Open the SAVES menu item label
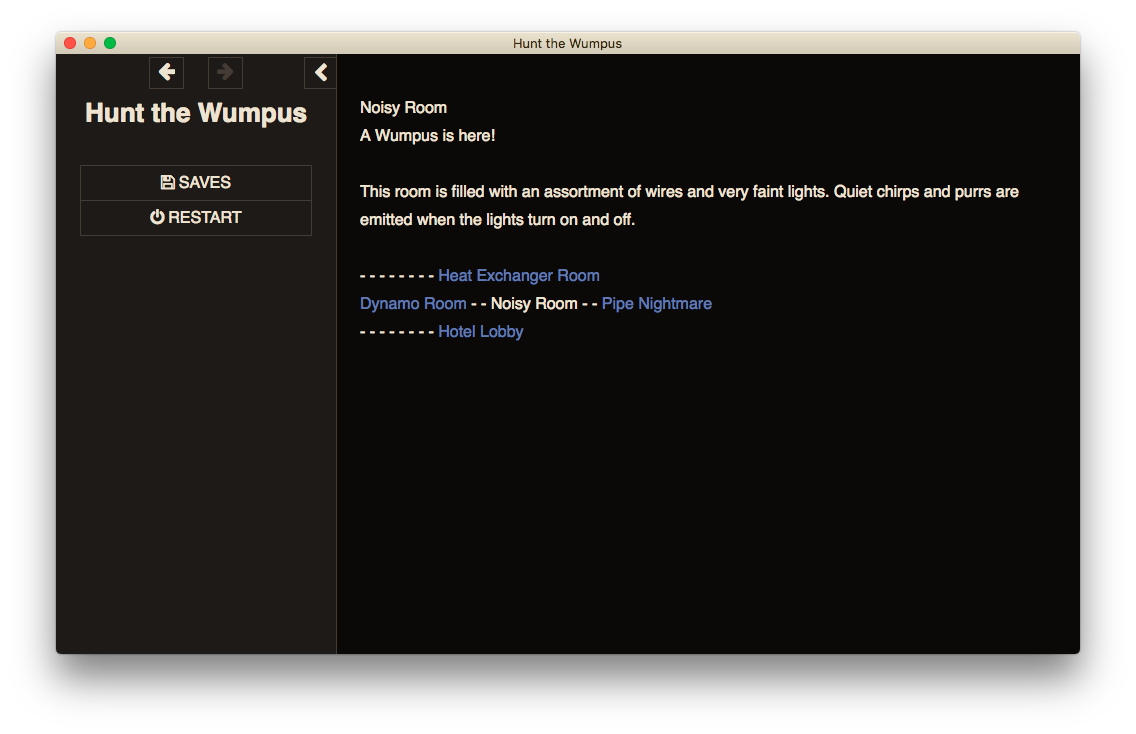Screen dimensions: 1136x734 click(205, 183)
